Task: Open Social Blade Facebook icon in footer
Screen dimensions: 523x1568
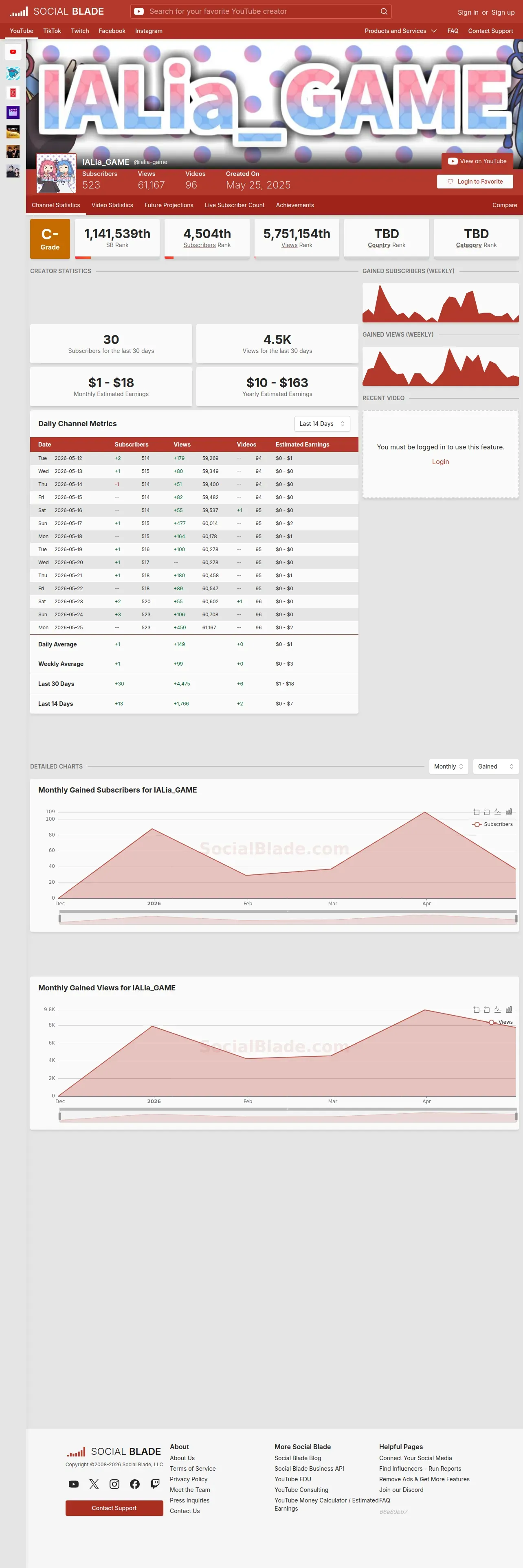Action: tap(134, 1484)
